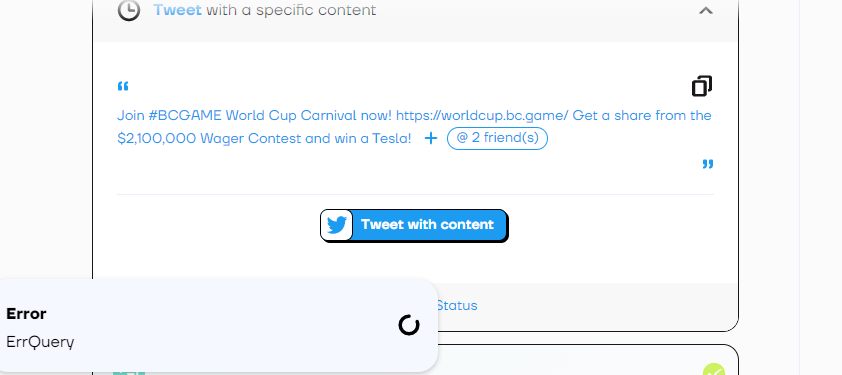Screen dimensions: 842x375
Task: Select the @ 2 friend(s) tag pill
Action: (497, 139)
